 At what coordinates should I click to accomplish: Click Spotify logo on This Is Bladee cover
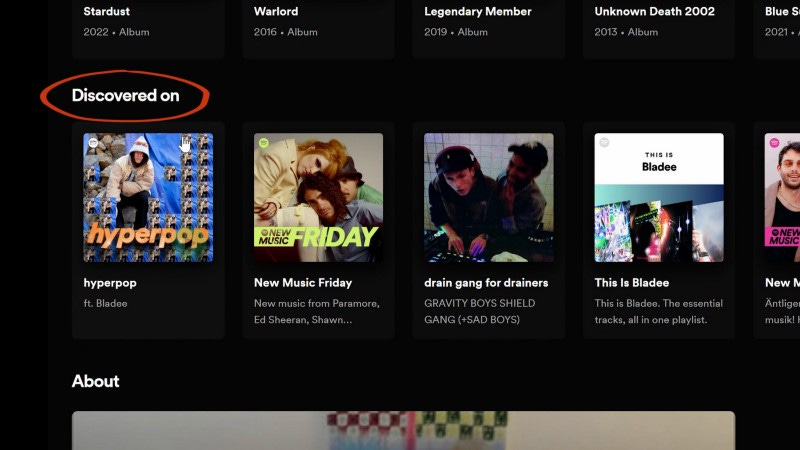coord(604,143)
